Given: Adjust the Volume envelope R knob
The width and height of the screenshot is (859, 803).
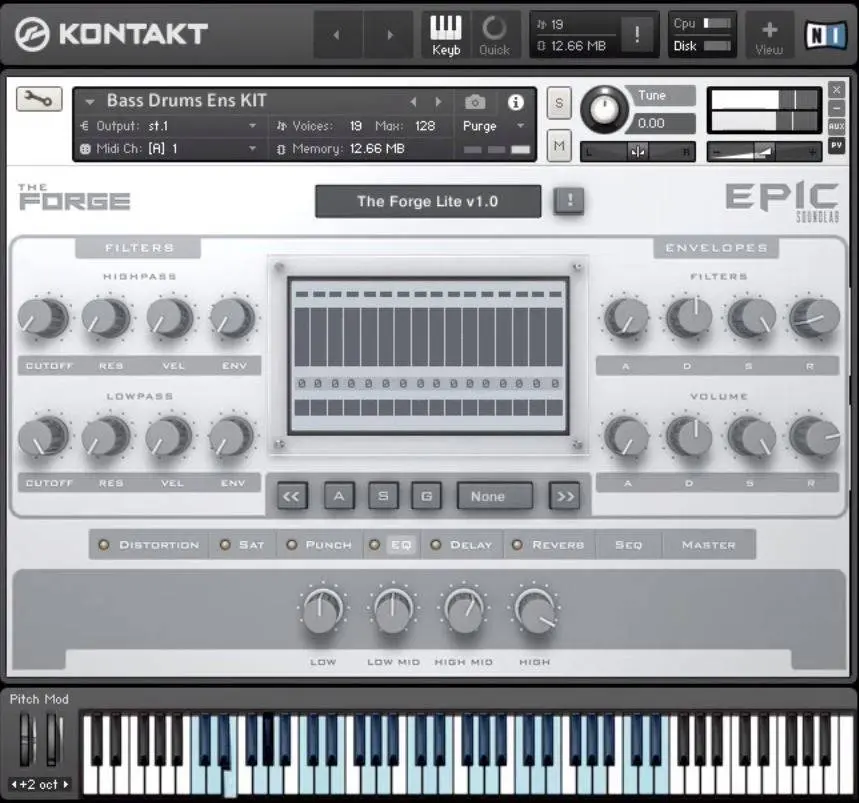Looking at the screenshot, I should click(x=814, y=437).
